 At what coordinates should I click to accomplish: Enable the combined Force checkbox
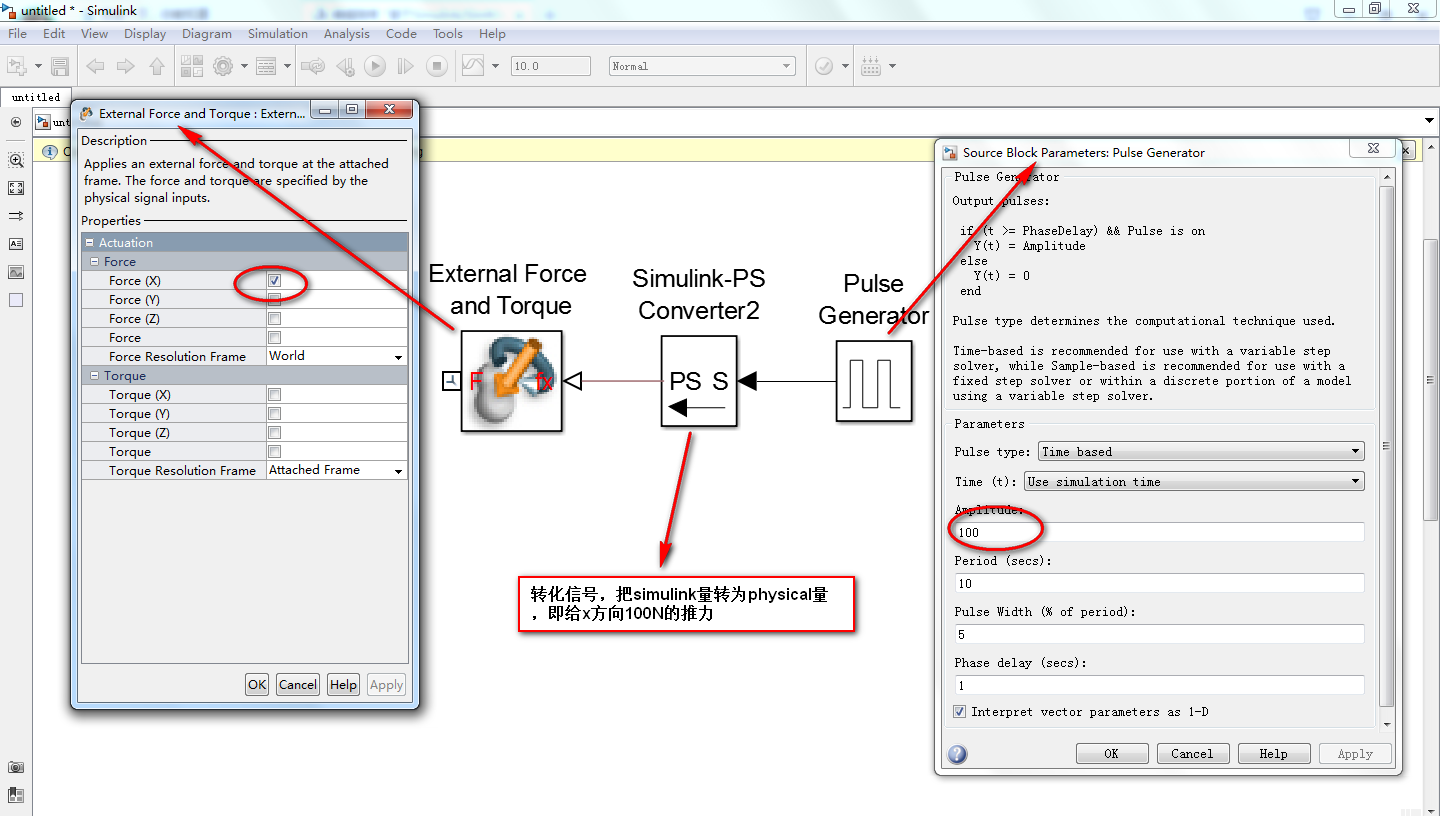(274, 338)
